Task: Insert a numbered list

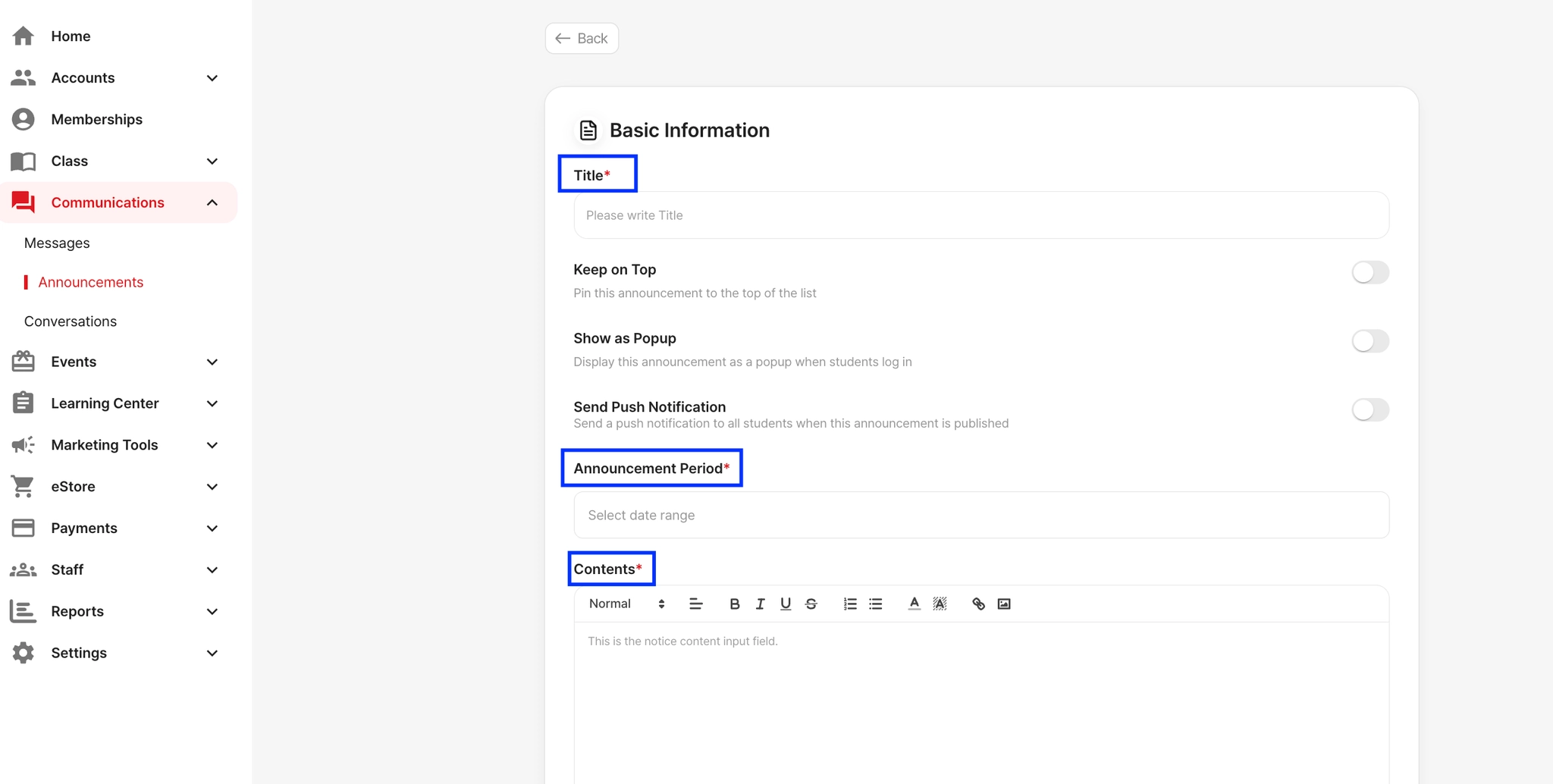Action: [x=850, y=604]
